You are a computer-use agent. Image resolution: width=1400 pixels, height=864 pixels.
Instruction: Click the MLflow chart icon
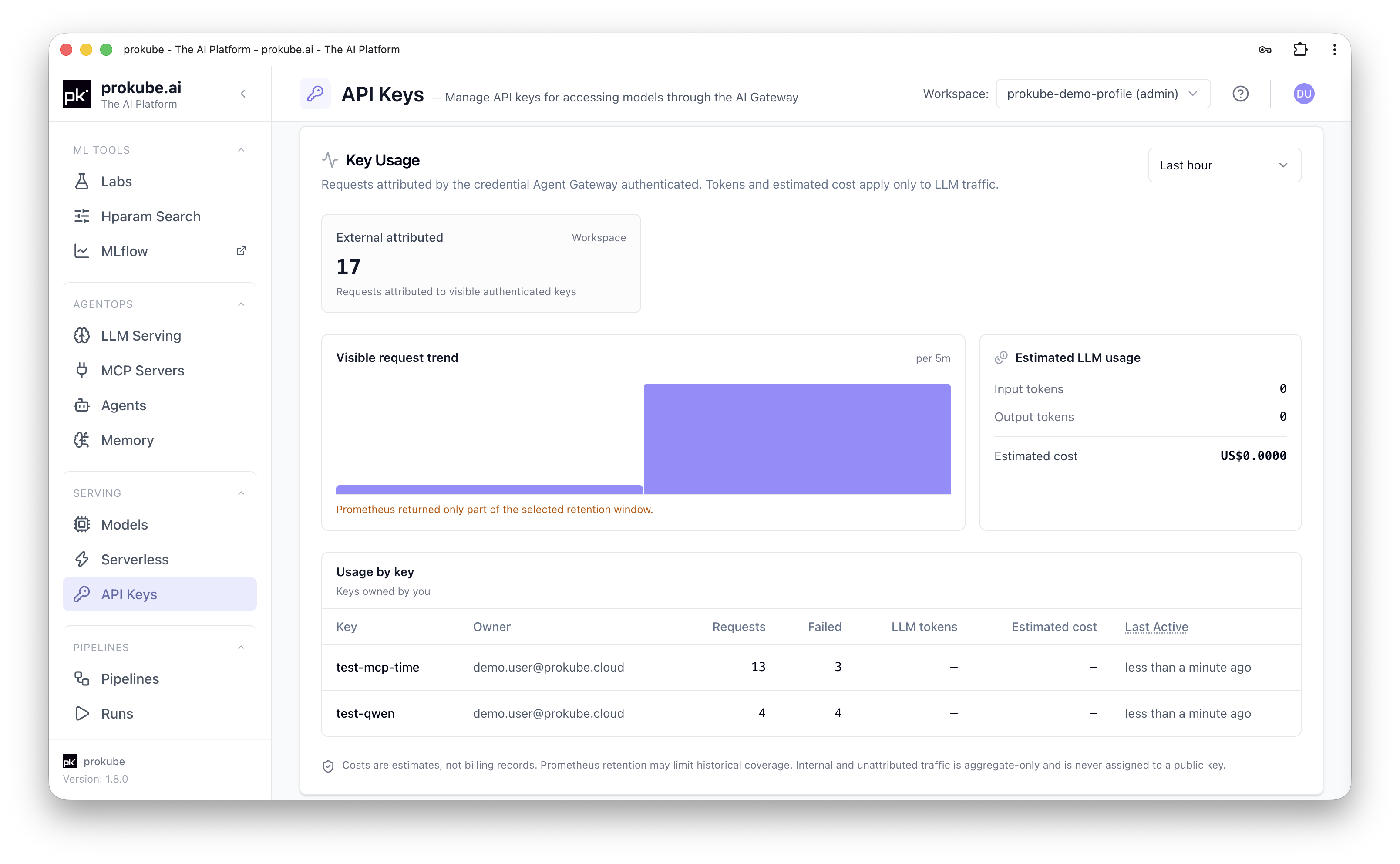tap(82, 251)
